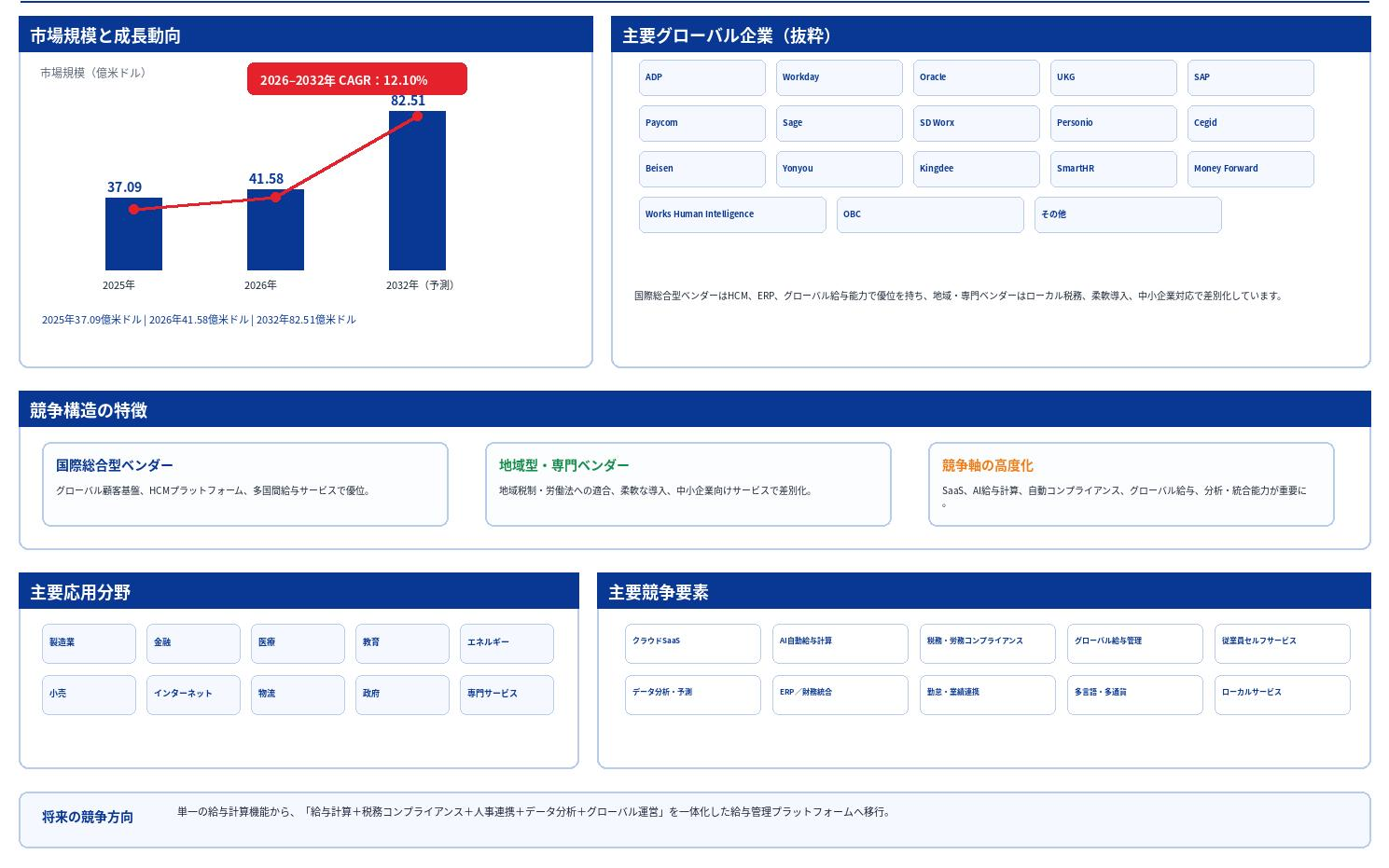Choose the その他 chip

[x=1128, y=214]
